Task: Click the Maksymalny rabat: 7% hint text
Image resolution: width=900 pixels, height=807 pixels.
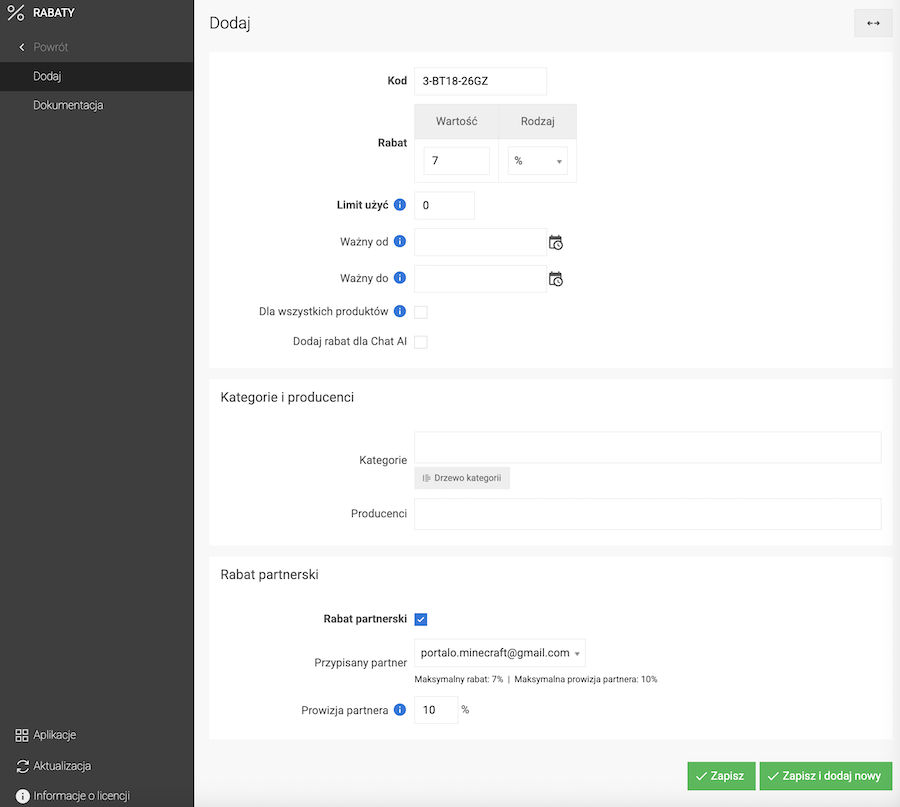Action: pos(459,680)
